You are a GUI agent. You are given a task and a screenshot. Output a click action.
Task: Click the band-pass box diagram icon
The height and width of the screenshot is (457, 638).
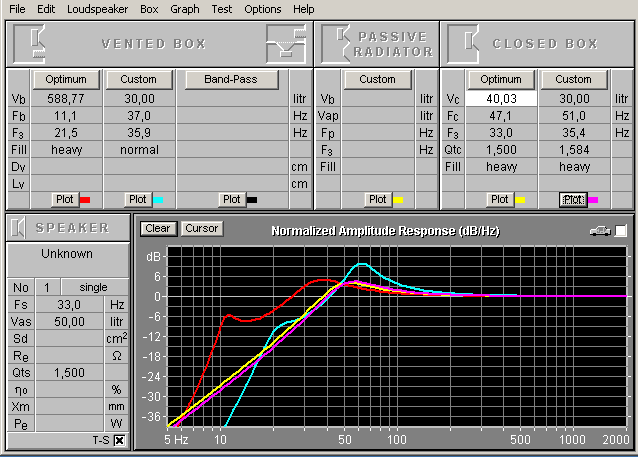[x=286, y=44]
